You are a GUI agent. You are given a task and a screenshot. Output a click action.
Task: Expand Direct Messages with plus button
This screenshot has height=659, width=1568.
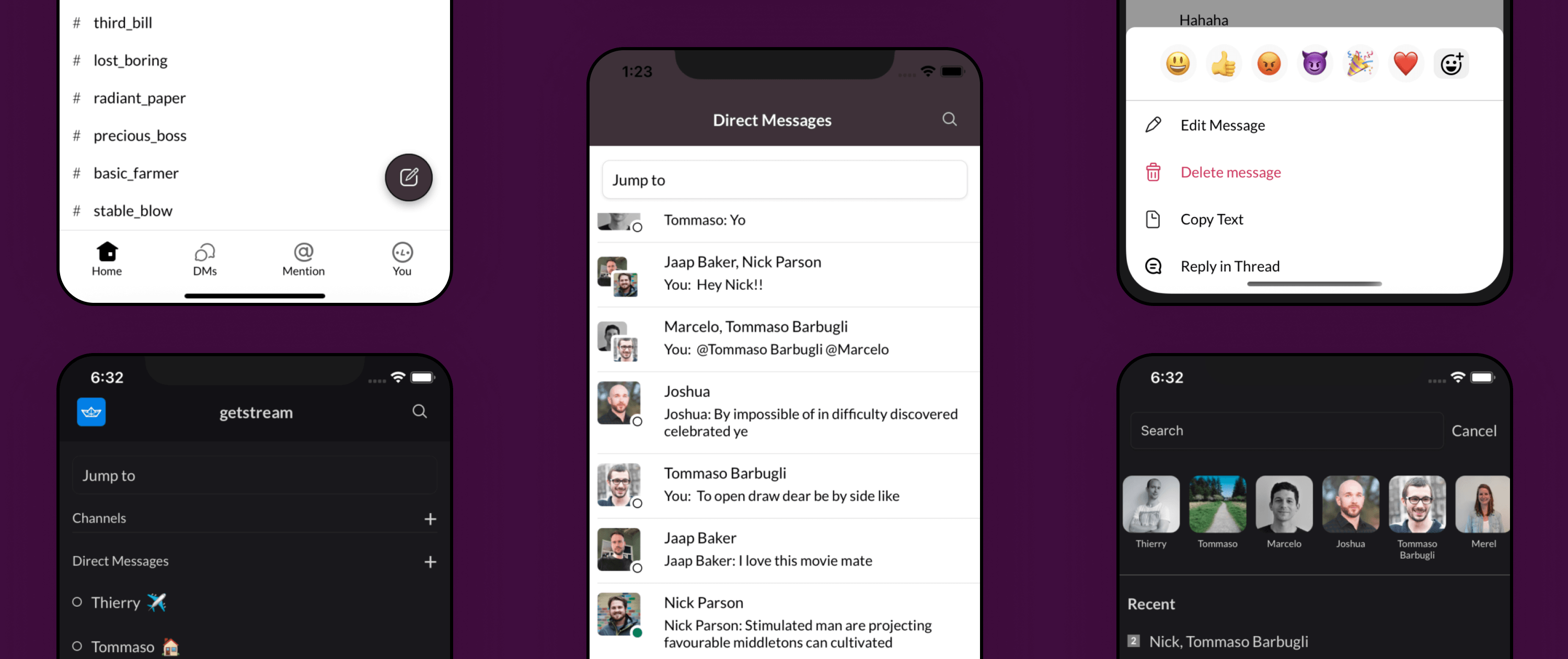tap(433, 560)
